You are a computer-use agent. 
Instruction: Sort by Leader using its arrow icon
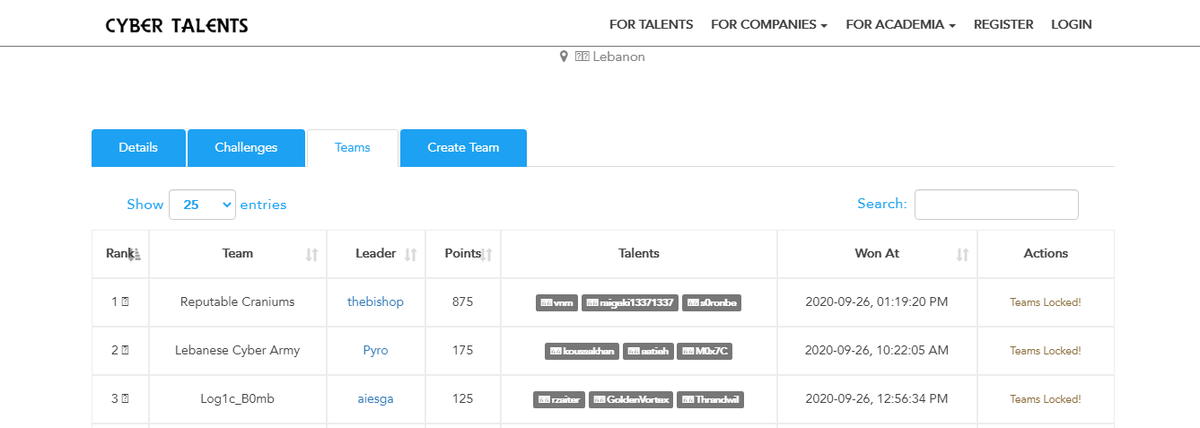(410, 255)
